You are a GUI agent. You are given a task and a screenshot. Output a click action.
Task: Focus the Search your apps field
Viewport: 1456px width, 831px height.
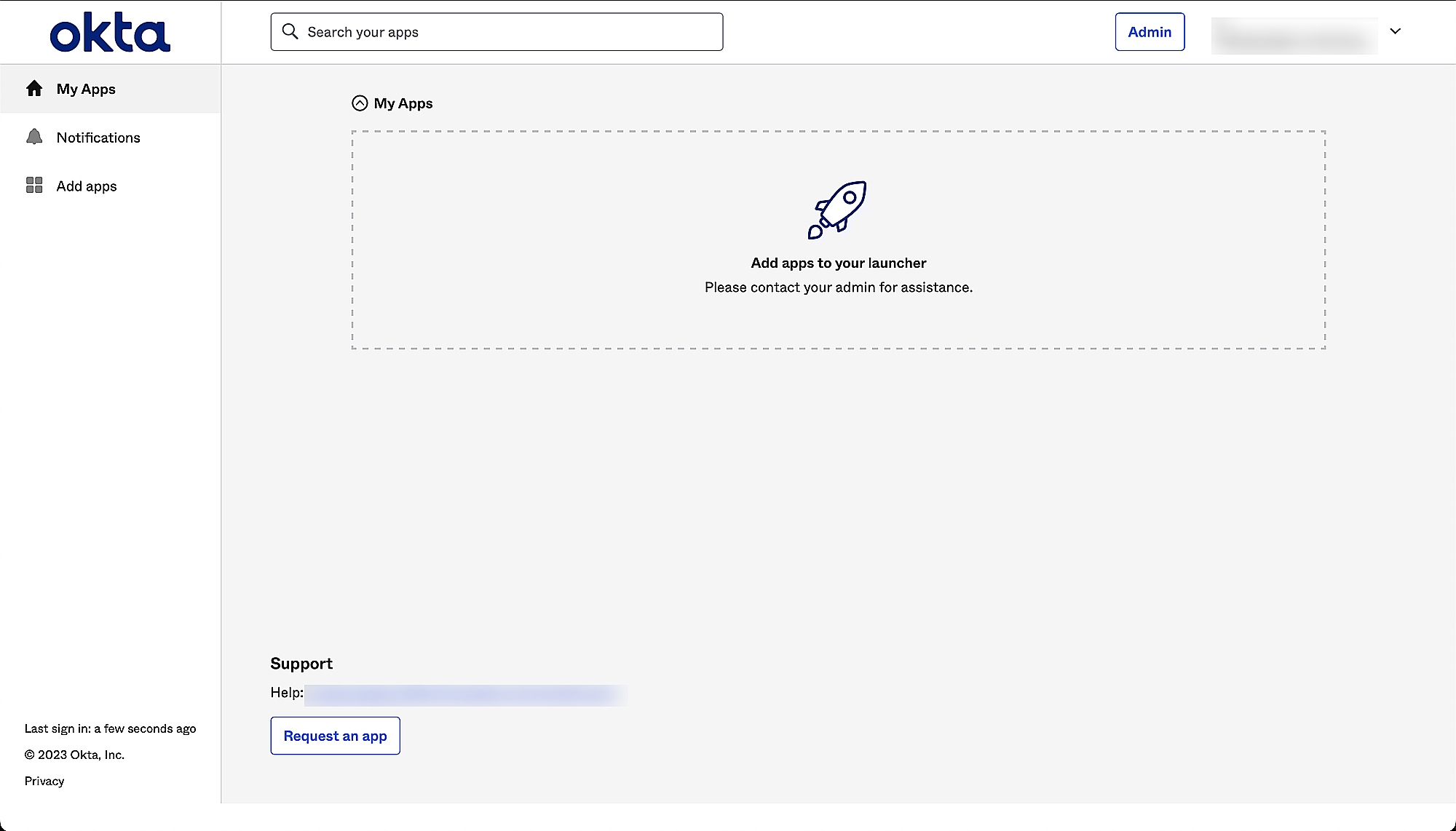point(510,32)
